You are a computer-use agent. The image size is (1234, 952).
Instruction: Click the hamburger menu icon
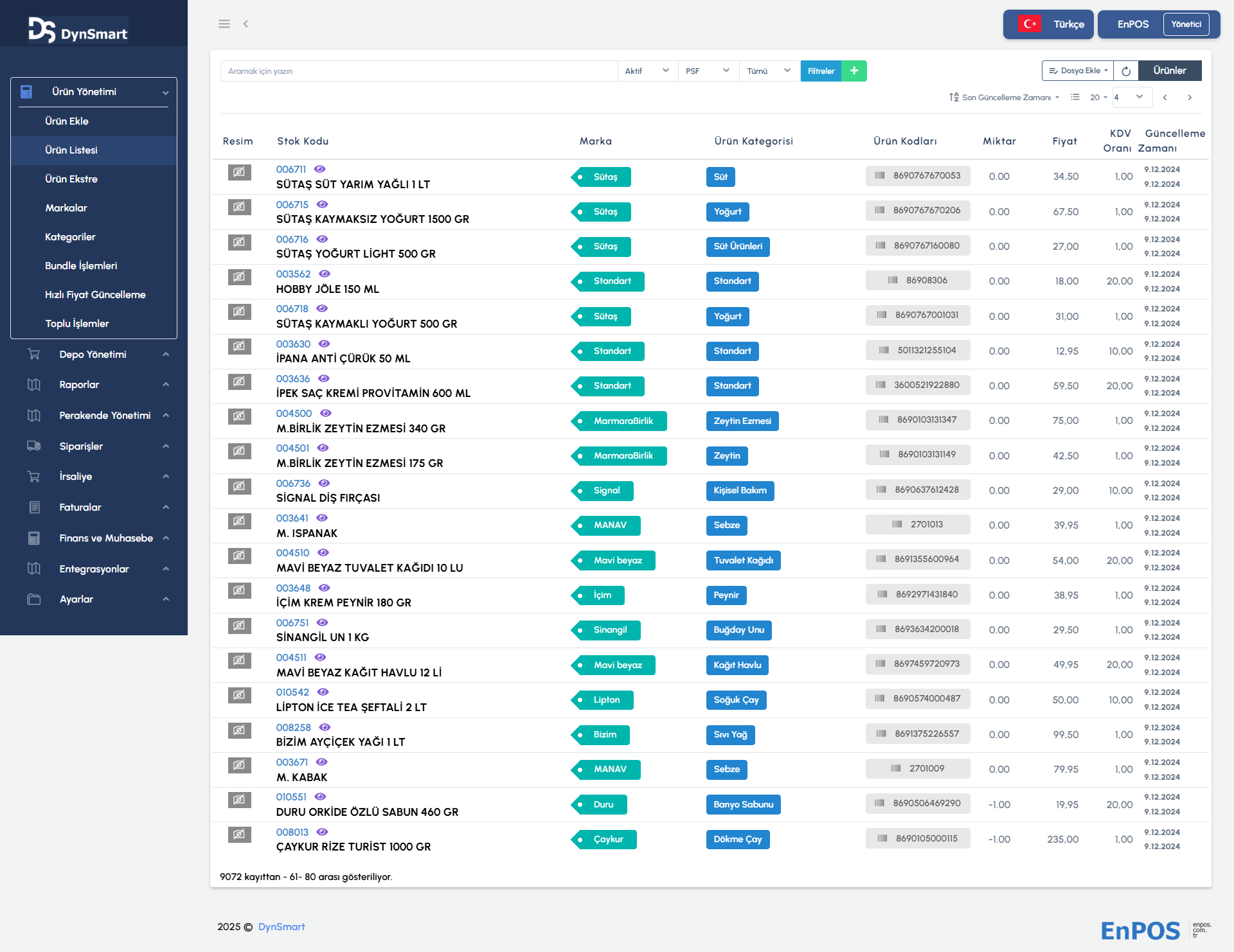(224, 24)
